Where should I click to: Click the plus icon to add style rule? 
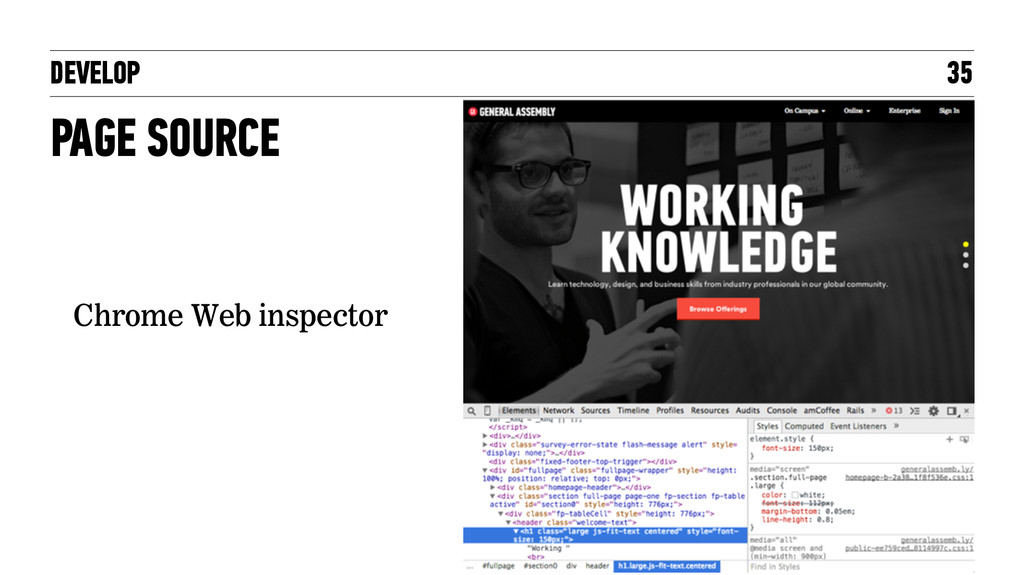click(x=950, y=439)
